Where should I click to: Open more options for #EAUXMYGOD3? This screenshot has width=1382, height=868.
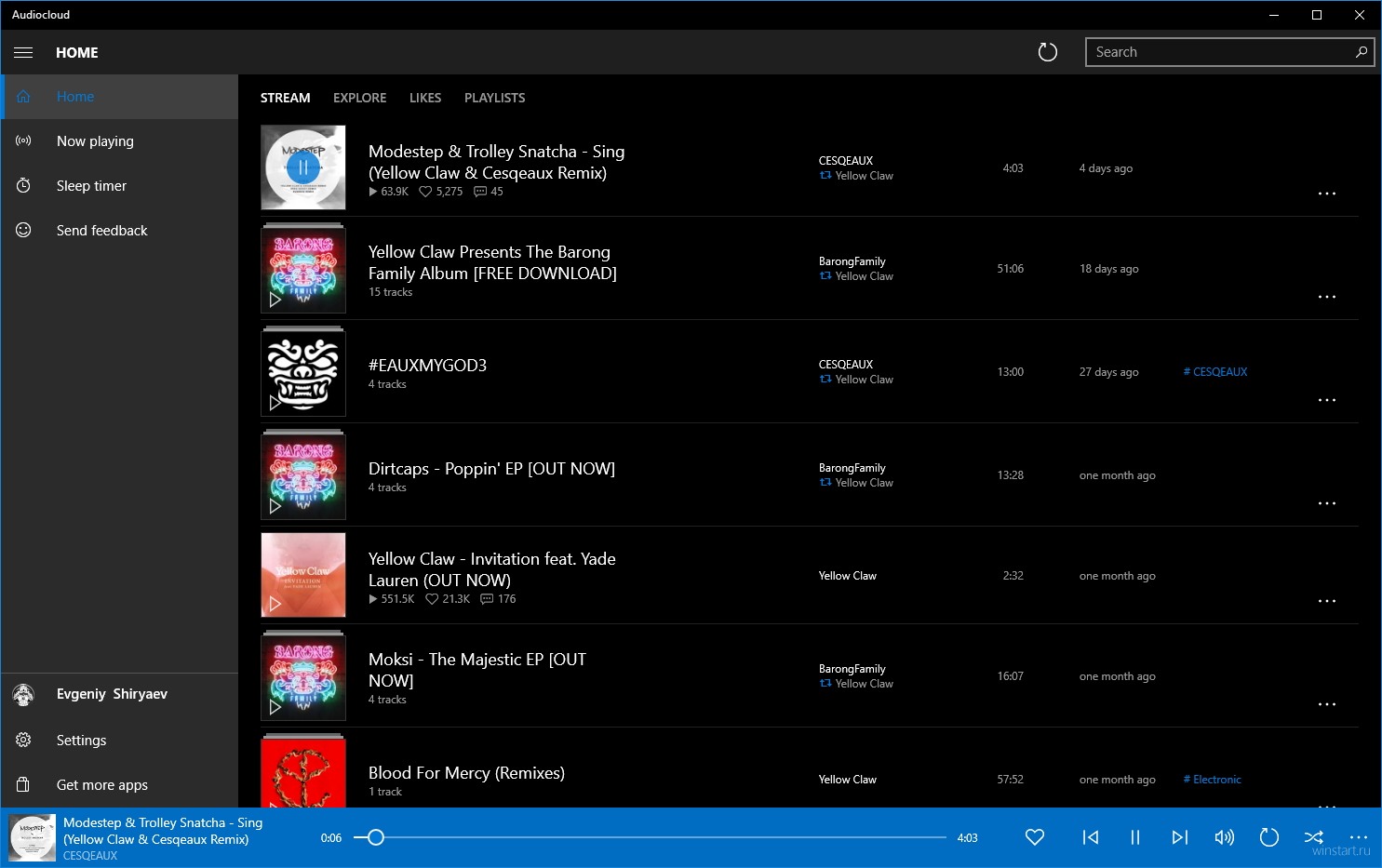point(1327,401)
